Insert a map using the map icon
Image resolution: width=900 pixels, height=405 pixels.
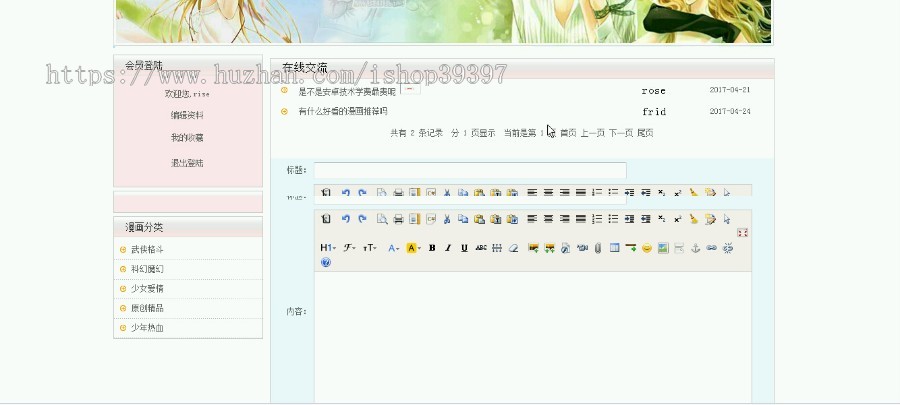663,248
